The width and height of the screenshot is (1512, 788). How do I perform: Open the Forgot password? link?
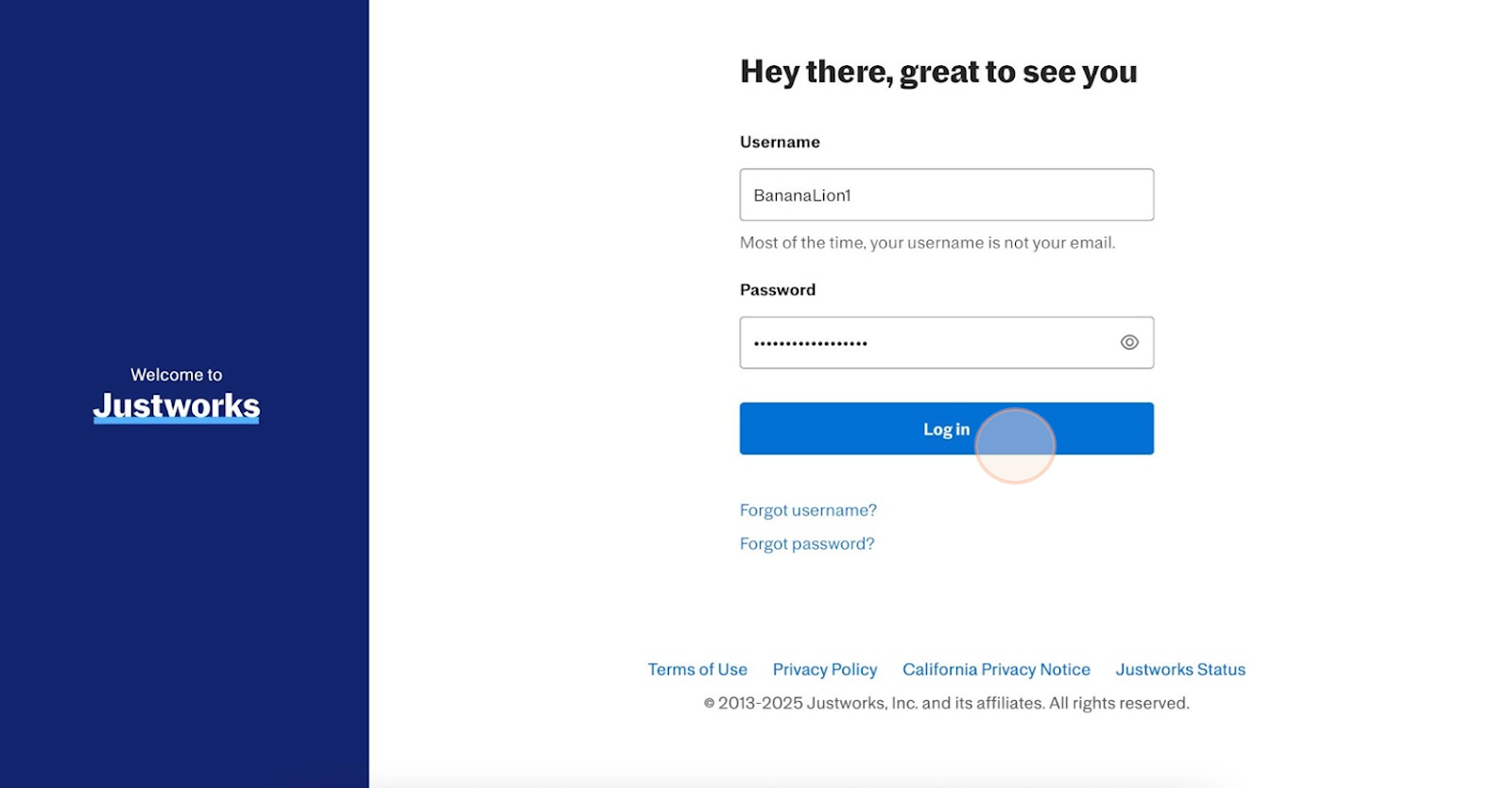(x=807, y=544)
